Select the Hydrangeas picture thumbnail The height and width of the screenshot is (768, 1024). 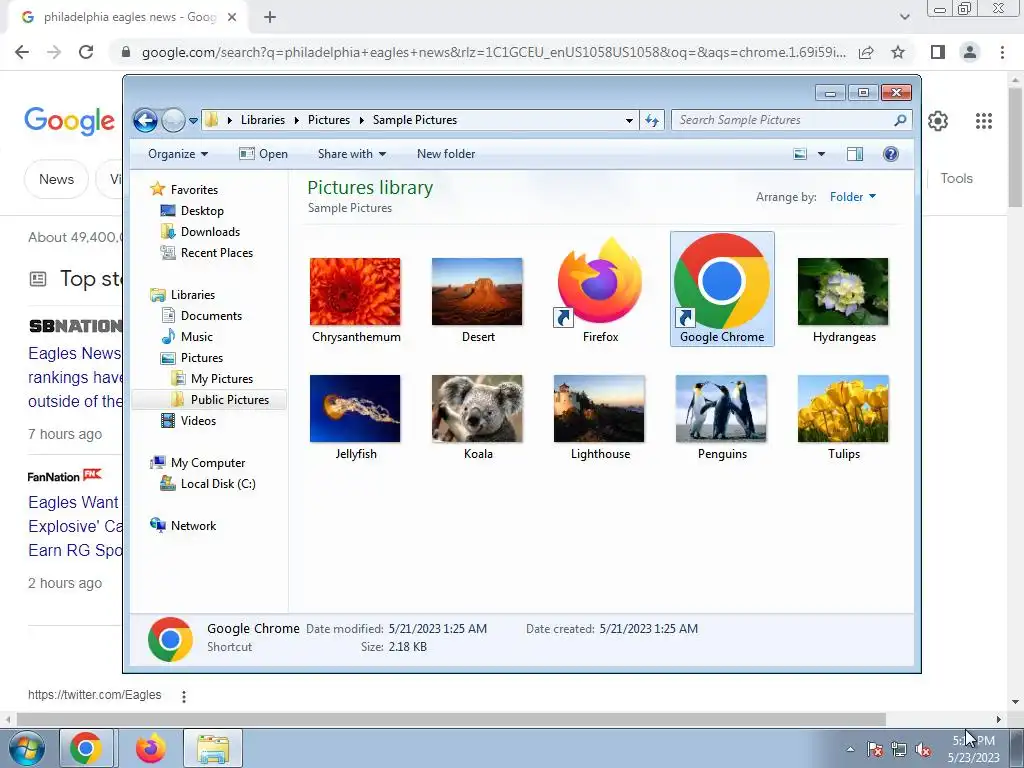click(843, 292)
